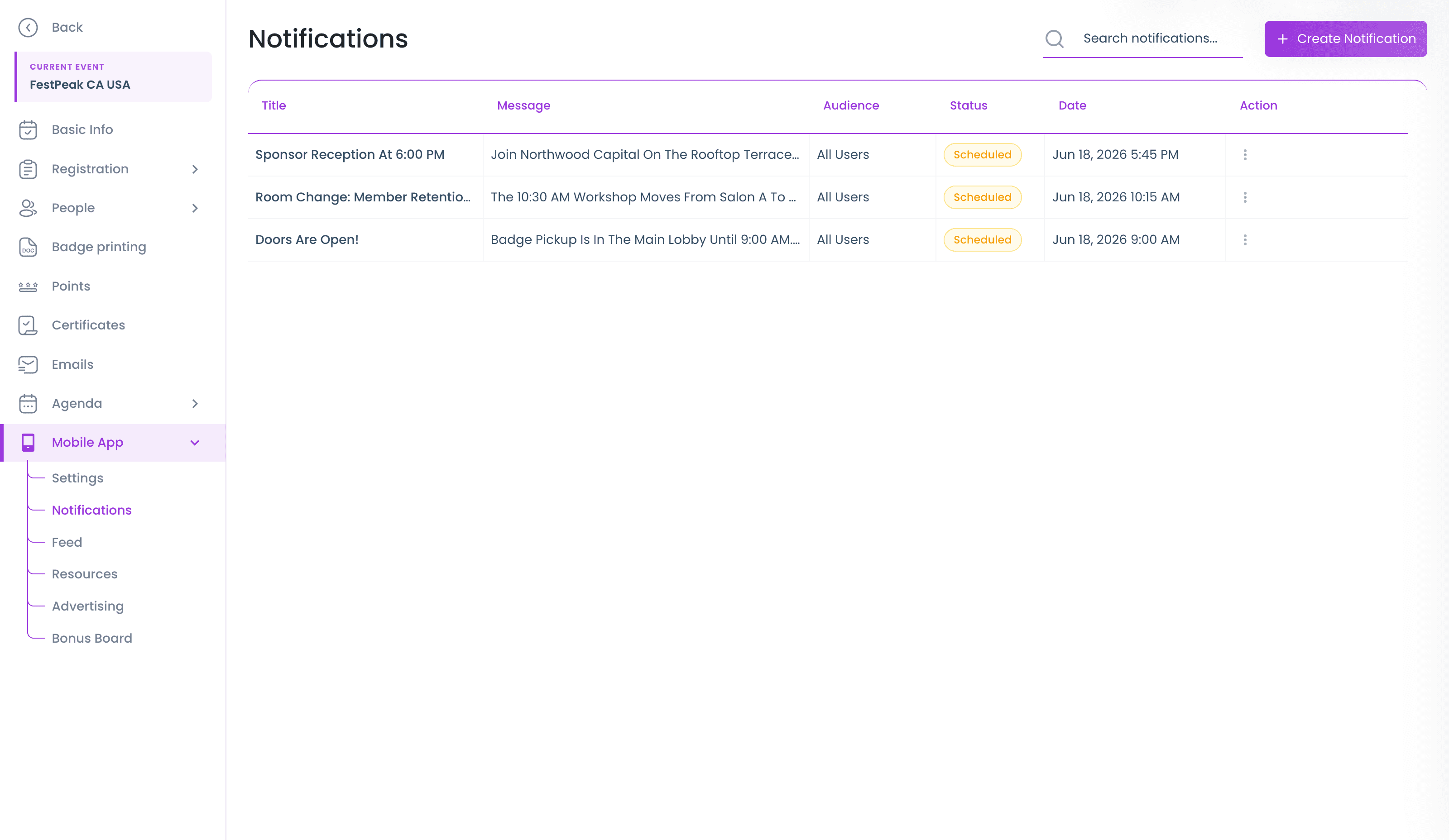Click the Agenda calendar icon
Screen dimensions: 1449x840
[28, 403]
